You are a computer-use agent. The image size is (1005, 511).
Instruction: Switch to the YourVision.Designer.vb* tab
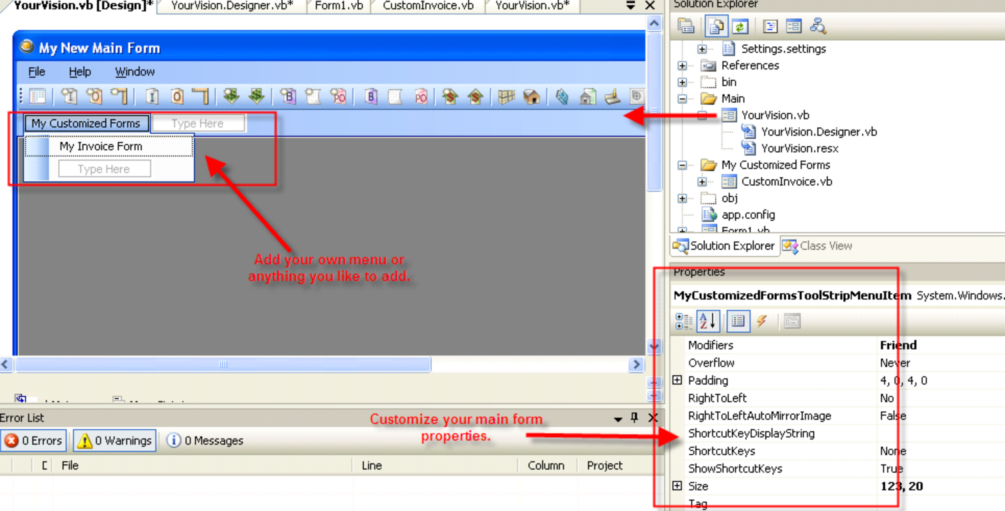232,6
